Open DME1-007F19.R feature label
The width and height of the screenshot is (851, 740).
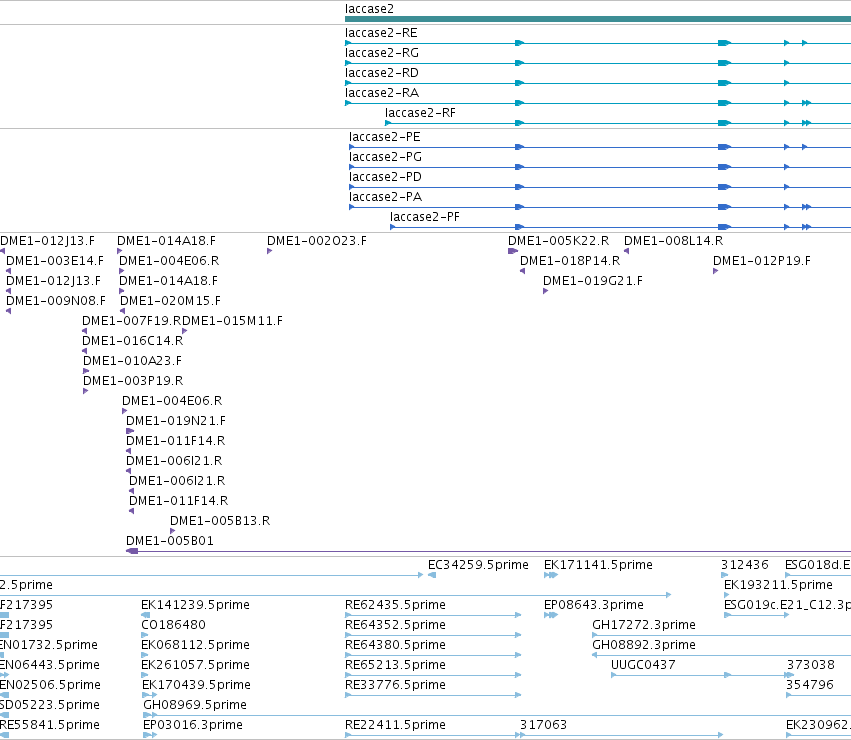pyautogui.click(x=132, y=321)
